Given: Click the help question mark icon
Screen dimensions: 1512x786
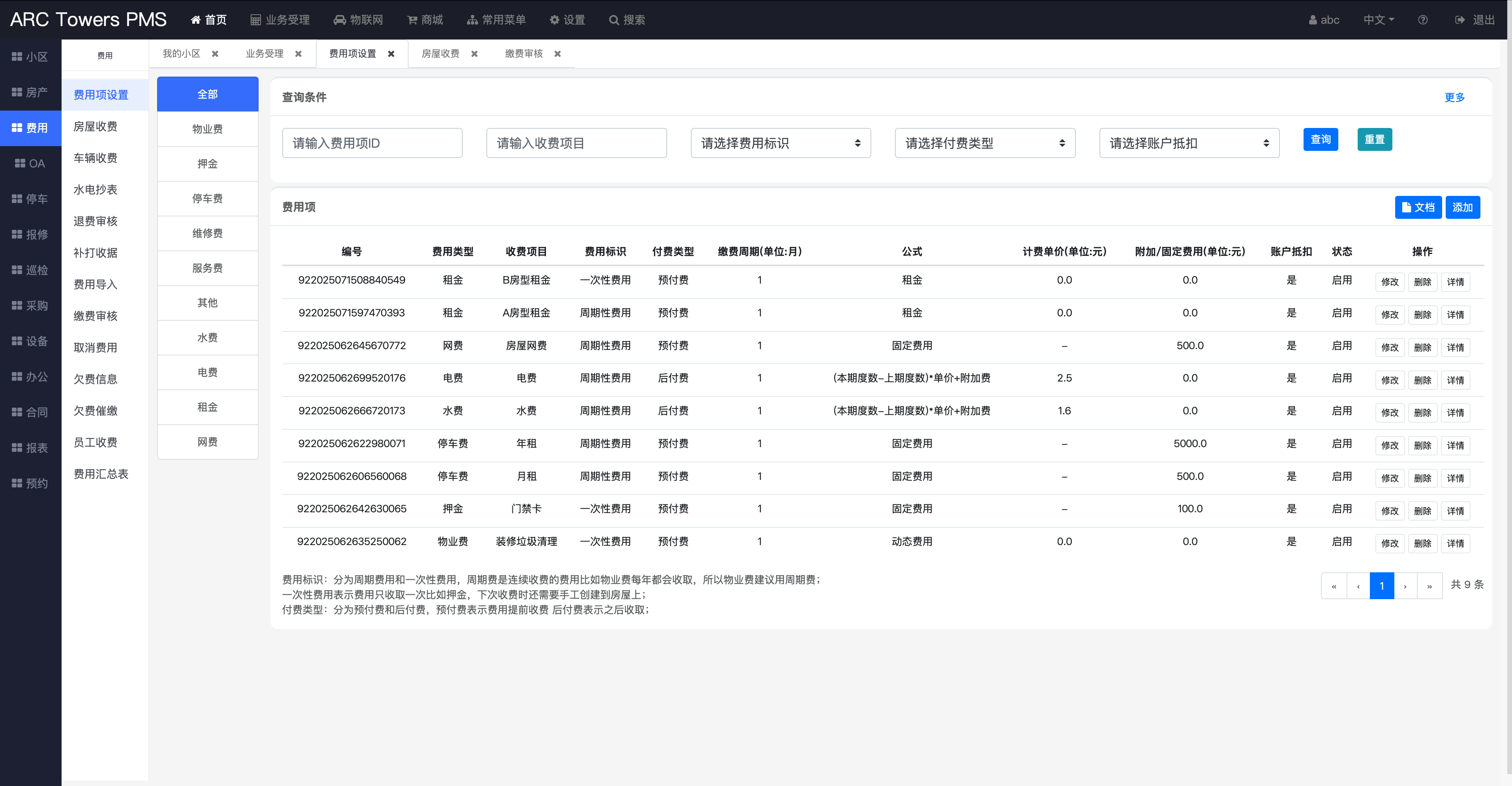Looking at the screenshot, I should [1423, 20].
